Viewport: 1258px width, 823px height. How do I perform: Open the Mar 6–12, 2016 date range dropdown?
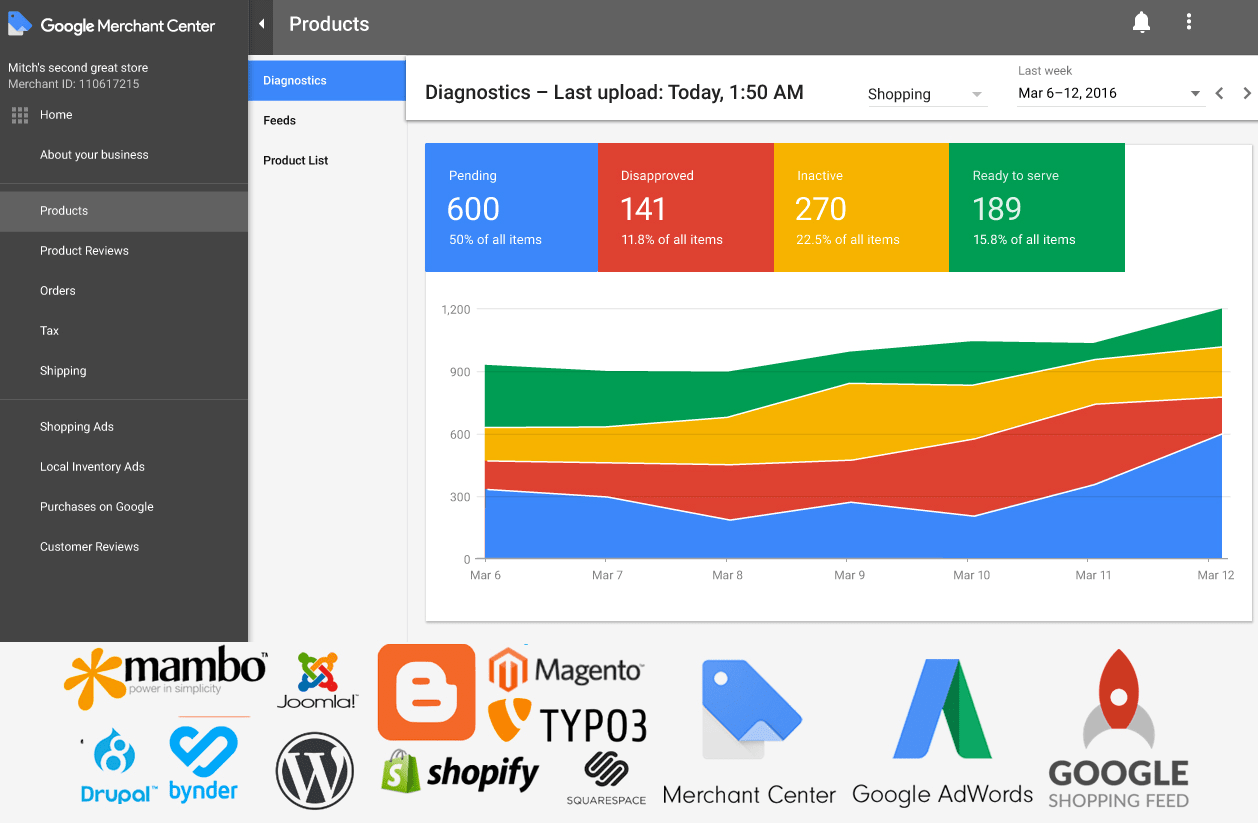click(x=1110, y=93)
